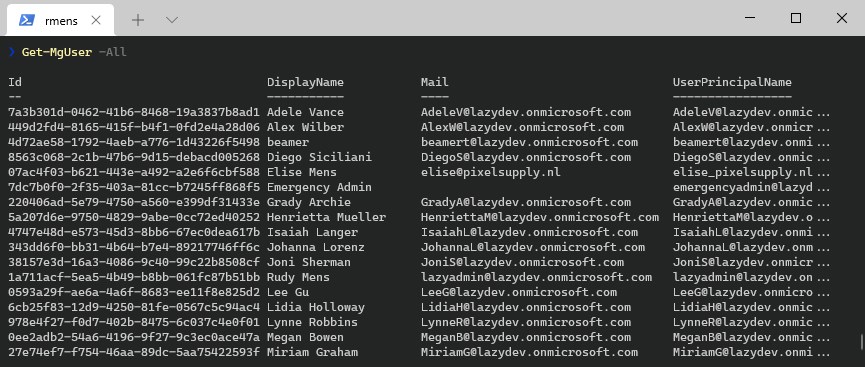Select the rmens tab
Image resolution: width=865 pixels, height=367 pixels.
(60, 20)
